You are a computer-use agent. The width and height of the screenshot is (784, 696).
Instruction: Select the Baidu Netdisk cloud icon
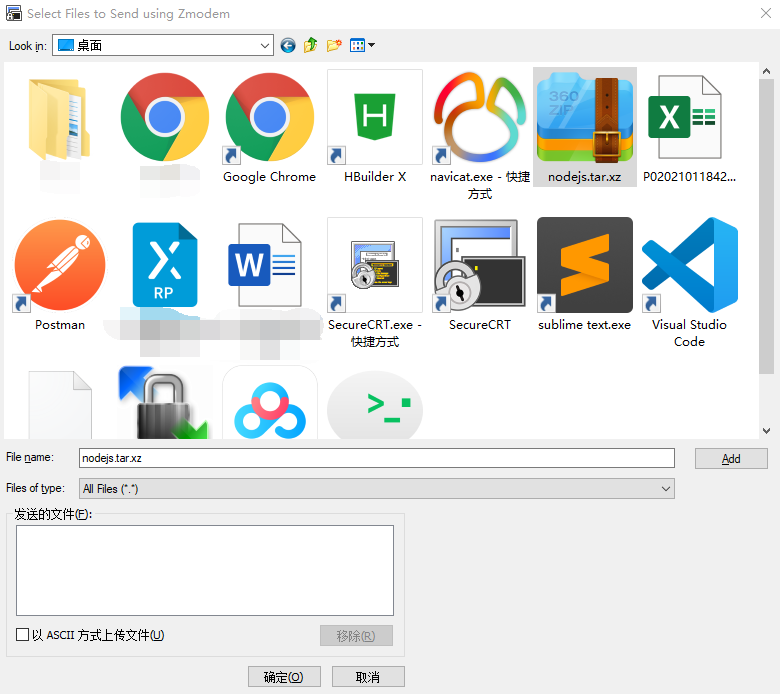click(270, 402)
